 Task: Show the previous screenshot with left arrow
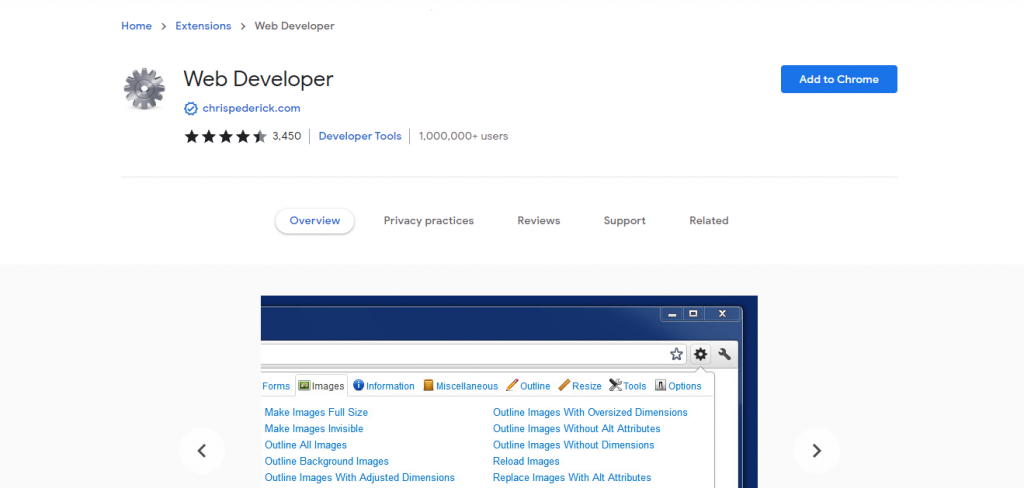202,451
